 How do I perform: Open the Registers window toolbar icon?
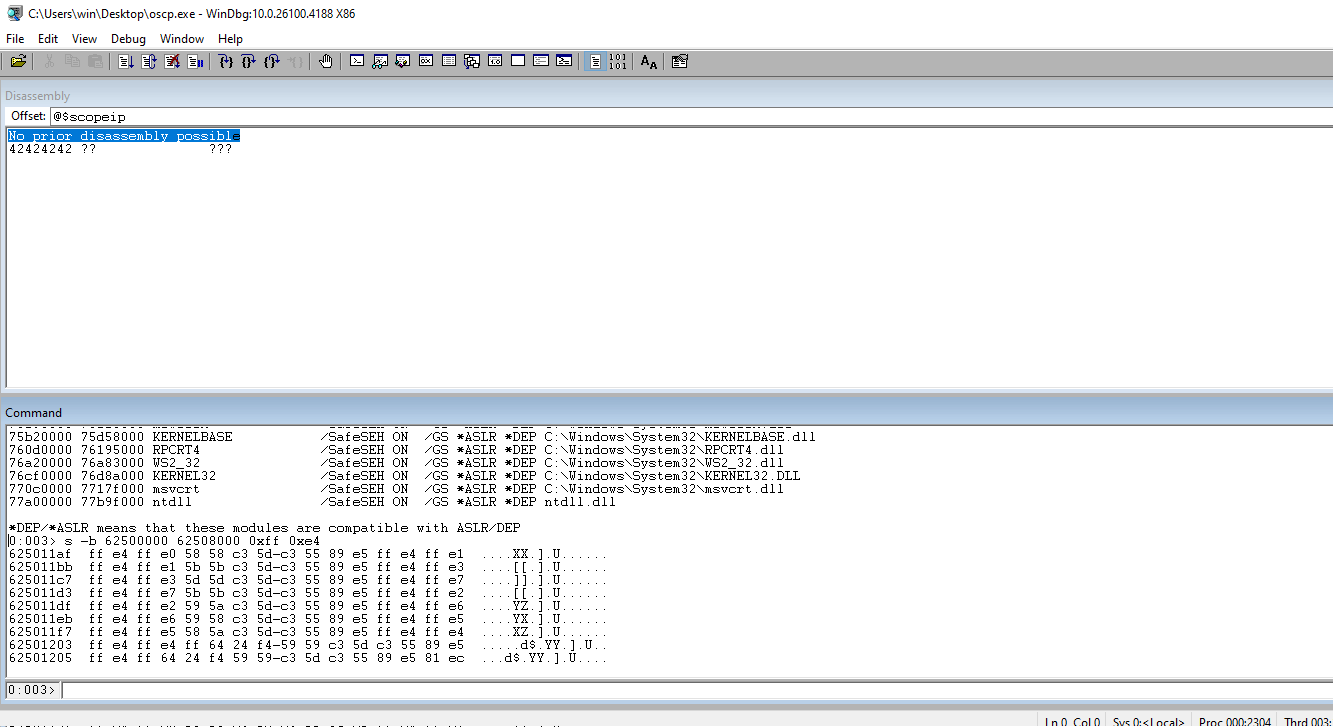point(426,62)
